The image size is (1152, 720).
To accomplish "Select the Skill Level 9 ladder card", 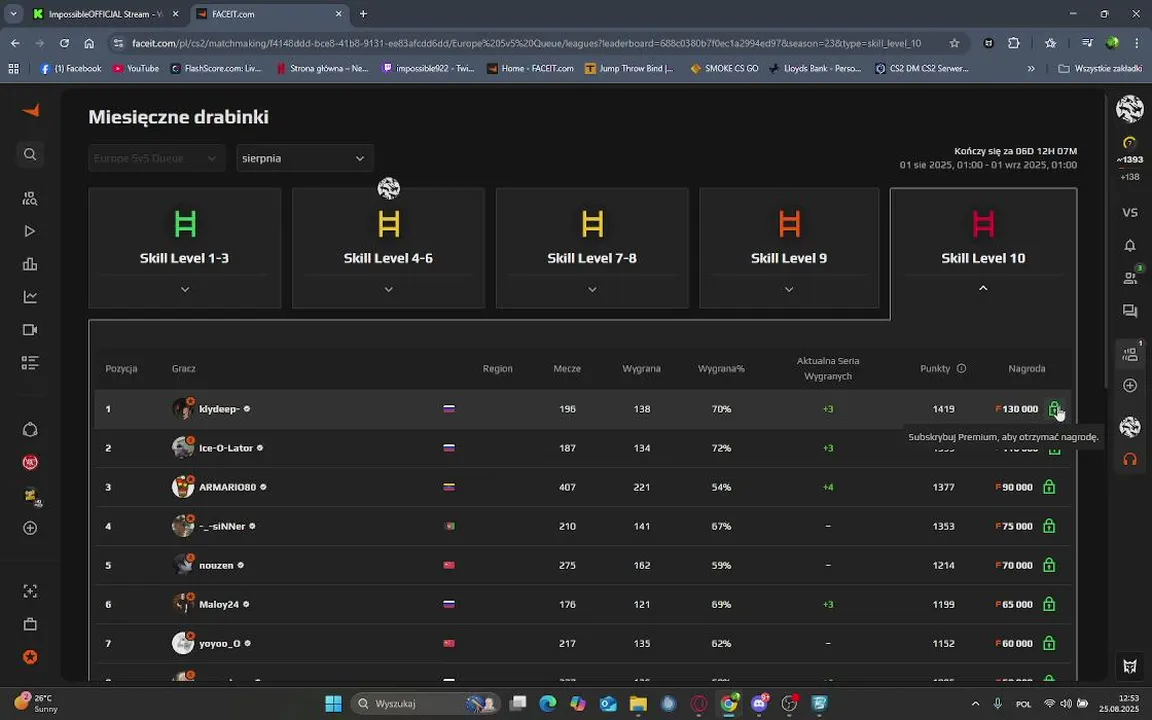I will (x=789, y=248).
